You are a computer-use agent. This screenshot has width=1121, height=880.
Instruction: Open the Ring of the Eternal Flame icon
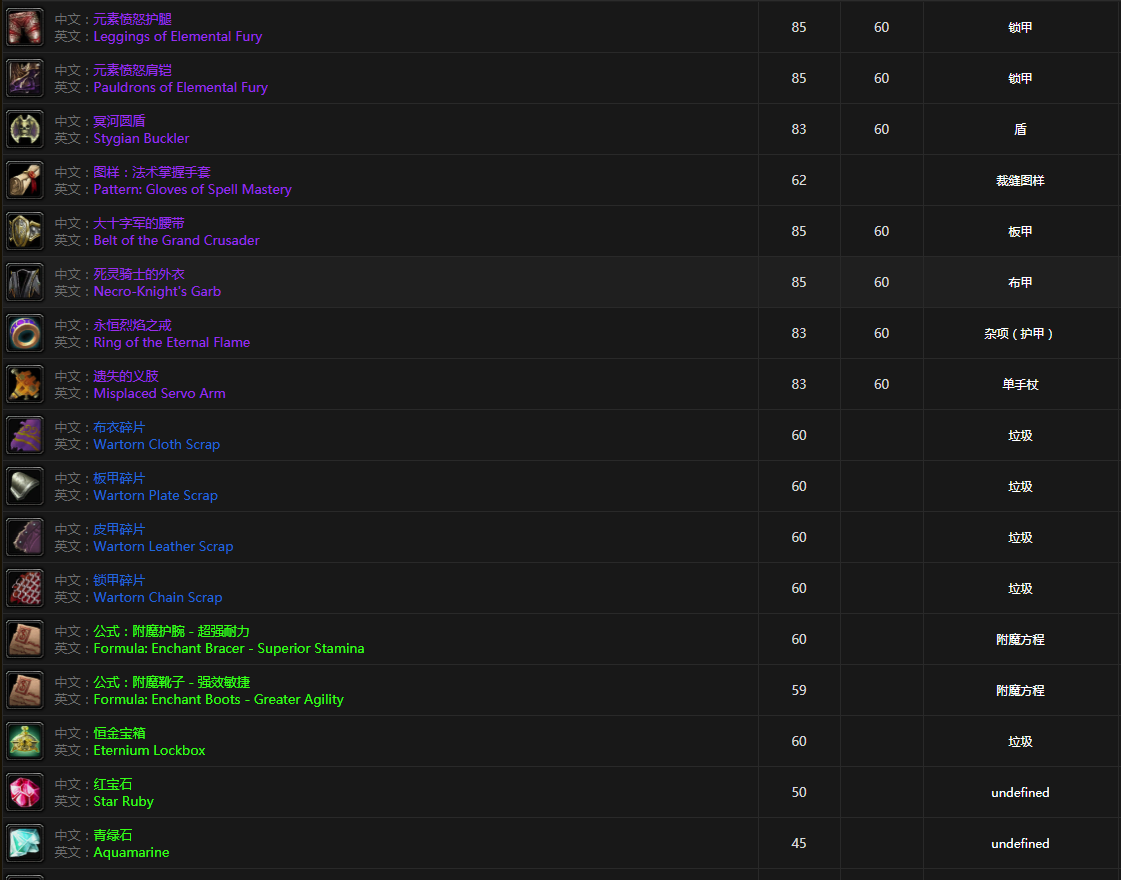(x=25, y=333)
